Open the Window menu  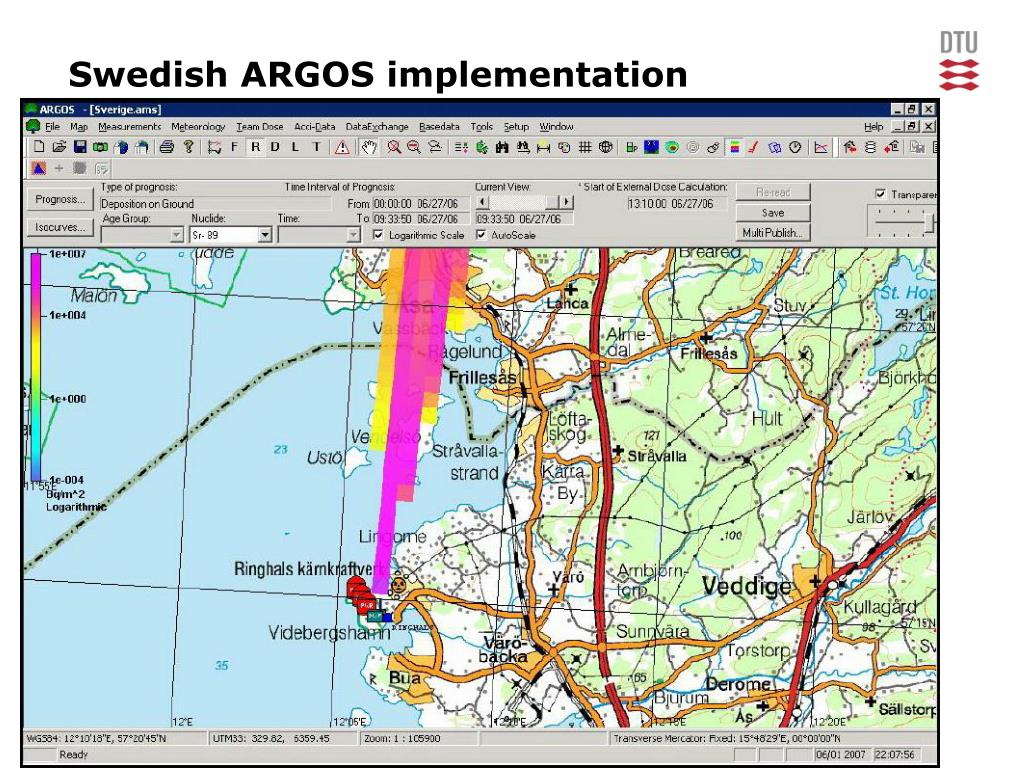(556, 127)
